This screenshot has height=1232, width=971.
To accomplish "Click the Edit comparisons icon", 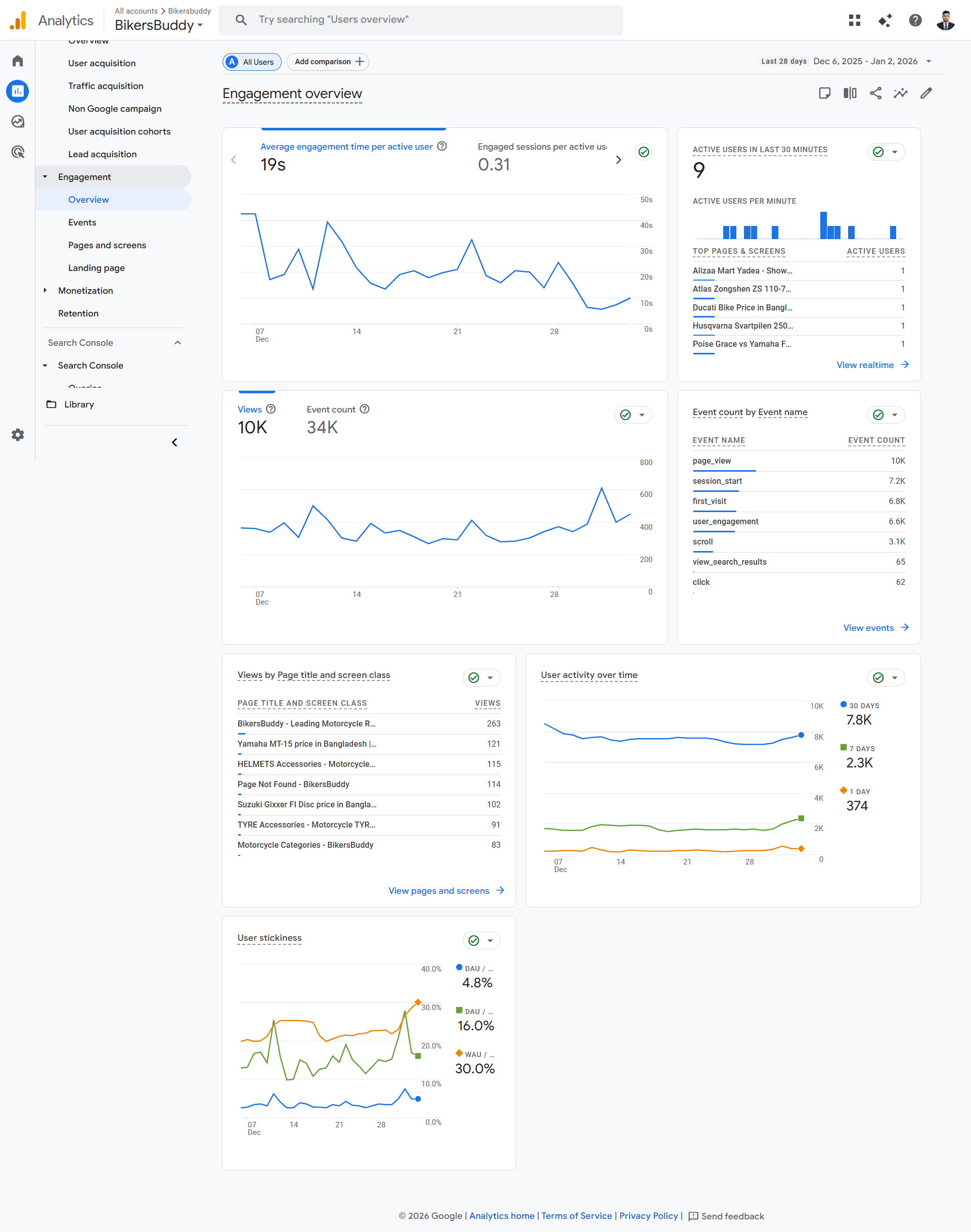I will click(x=850, y=93).
